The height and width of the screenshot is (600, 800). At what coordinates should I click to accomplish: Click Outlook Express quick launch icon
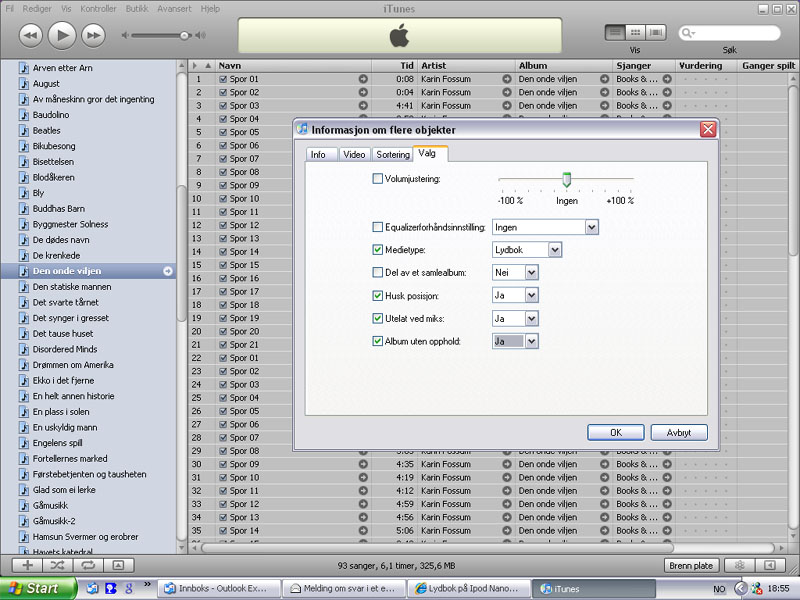tap(92, 588)
